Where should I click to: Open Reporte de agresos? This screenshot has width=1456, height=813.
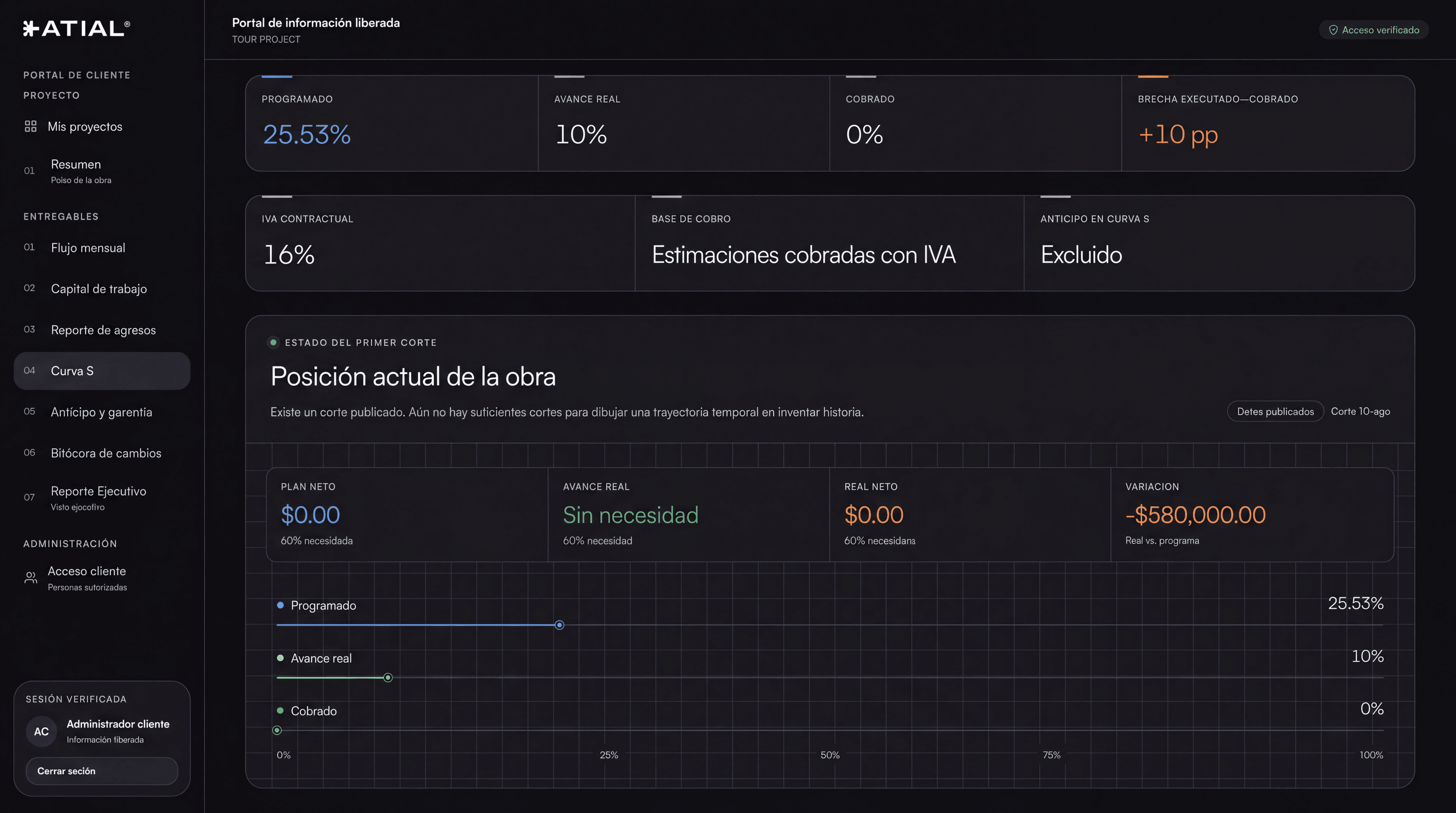point(102,330)
